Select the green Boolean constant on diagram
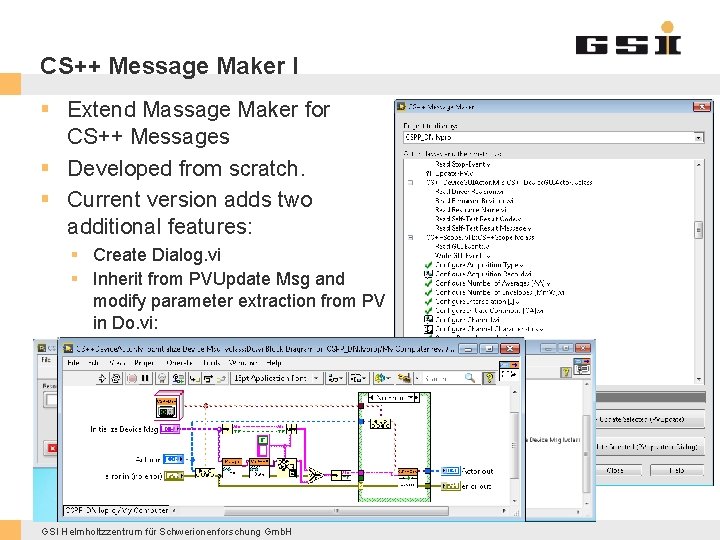720x540 pixels. point(262,440)
